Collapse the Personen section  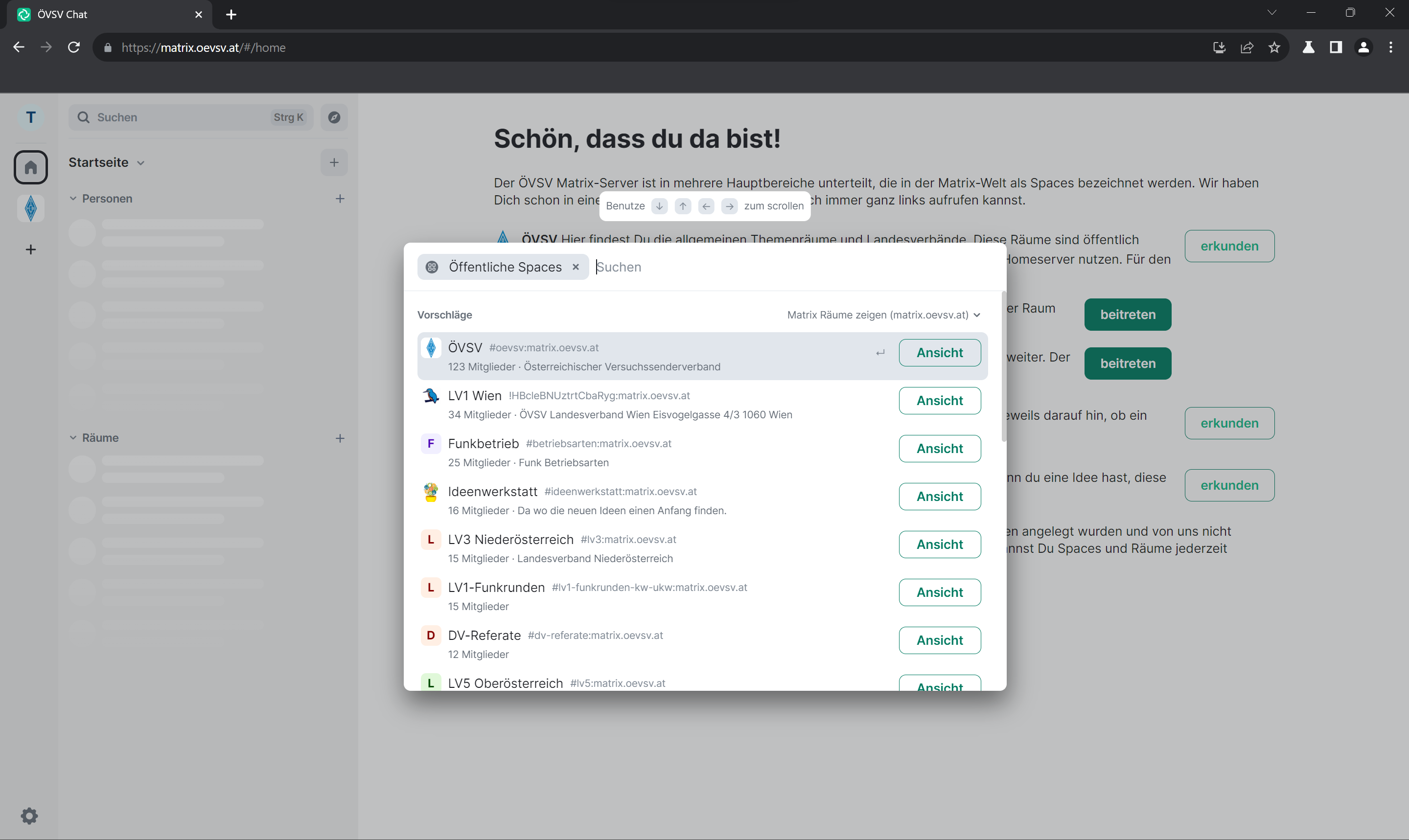pos(73,199)
